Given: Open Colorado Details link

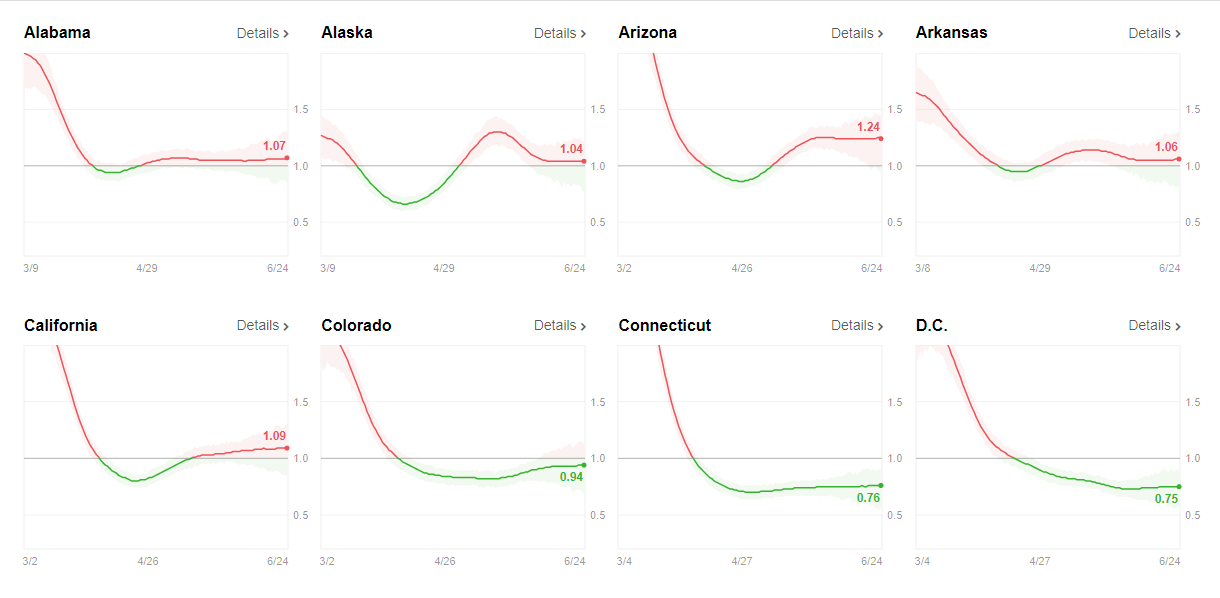Looking at the screenshot, I should click(560, 325).
